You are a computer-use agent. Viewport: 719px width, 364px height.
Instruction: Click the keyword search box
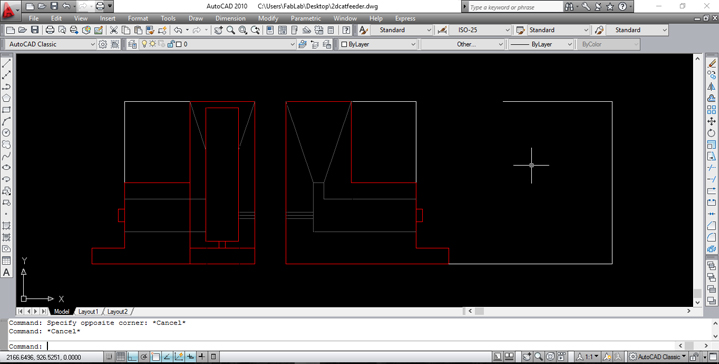(515, 7)
